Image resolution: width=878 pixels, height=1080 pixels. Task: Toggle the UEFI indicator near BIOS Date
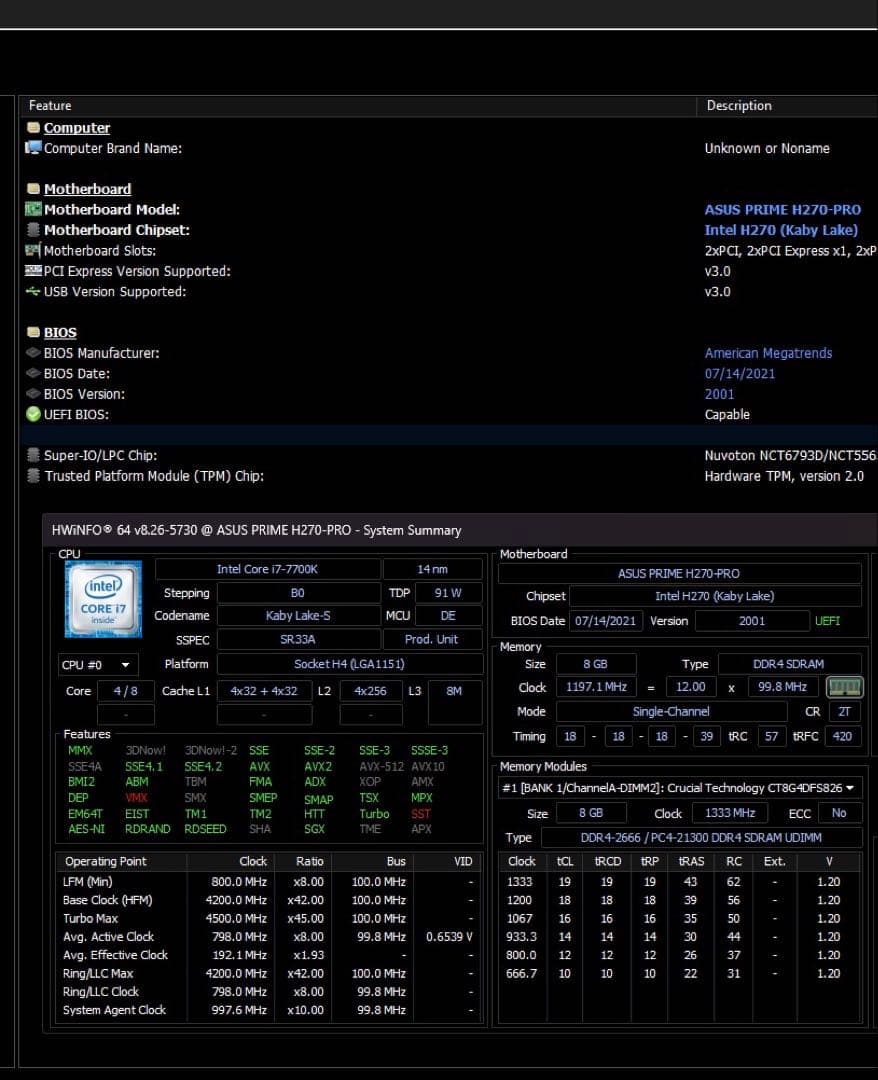pos(828,620)
